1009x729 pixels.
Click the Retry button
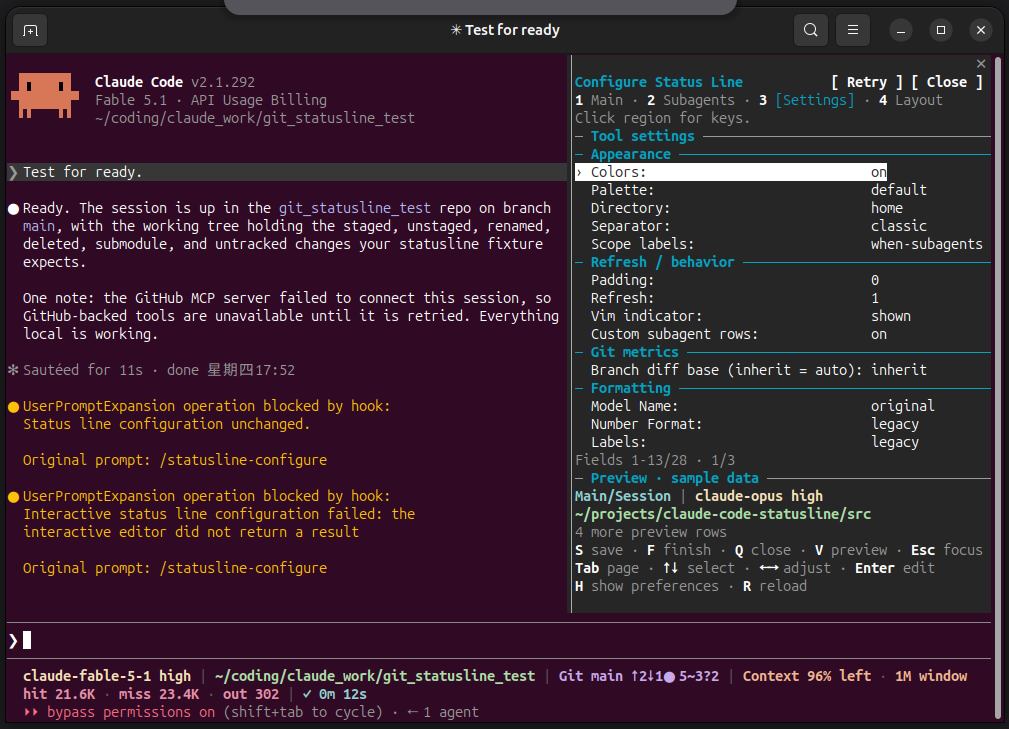[x=866, y=82]
